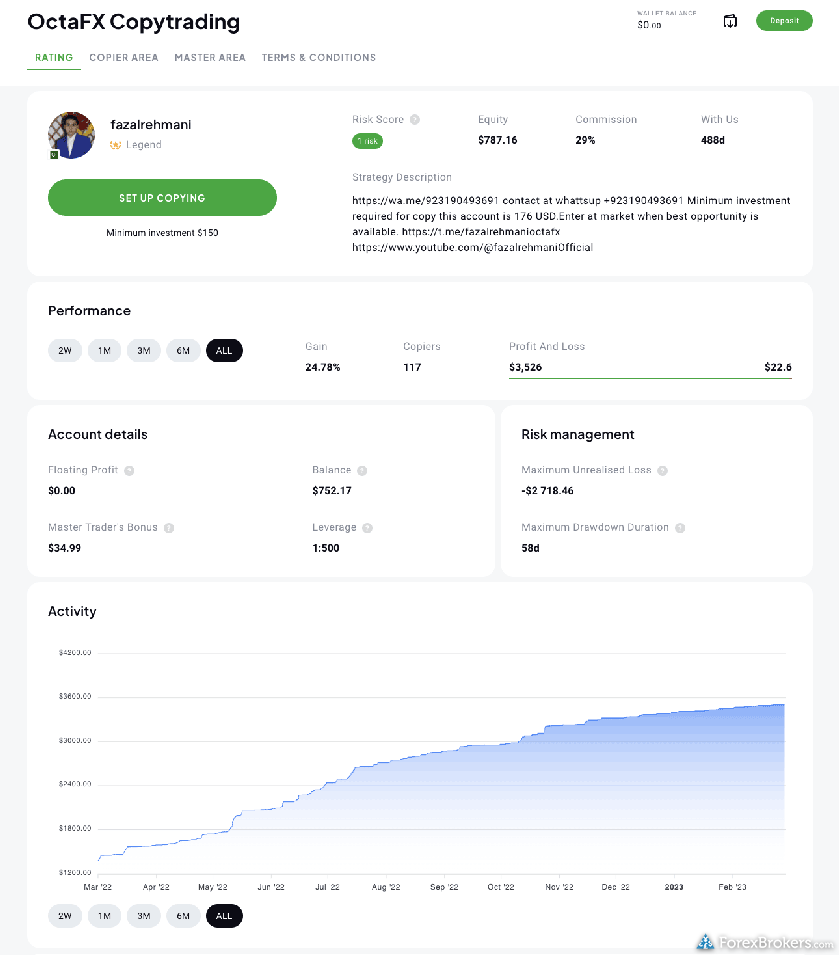Click the fazalrehmani username
This screenshot has height=955, width=839.
150,125
